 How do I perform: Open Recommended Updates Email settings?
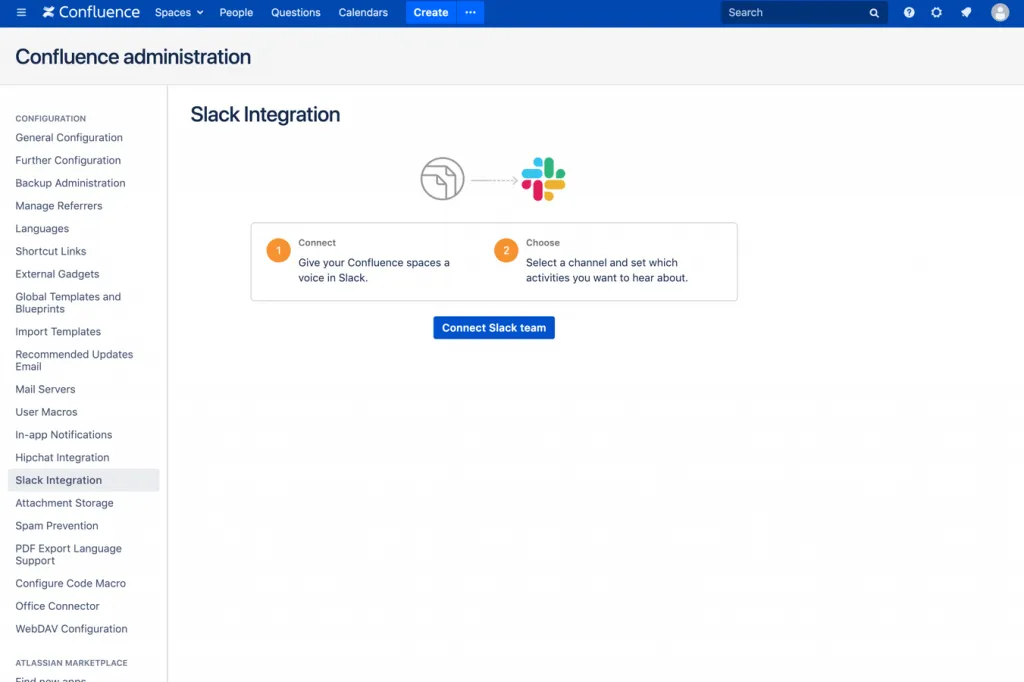click(x=74, y=361)
